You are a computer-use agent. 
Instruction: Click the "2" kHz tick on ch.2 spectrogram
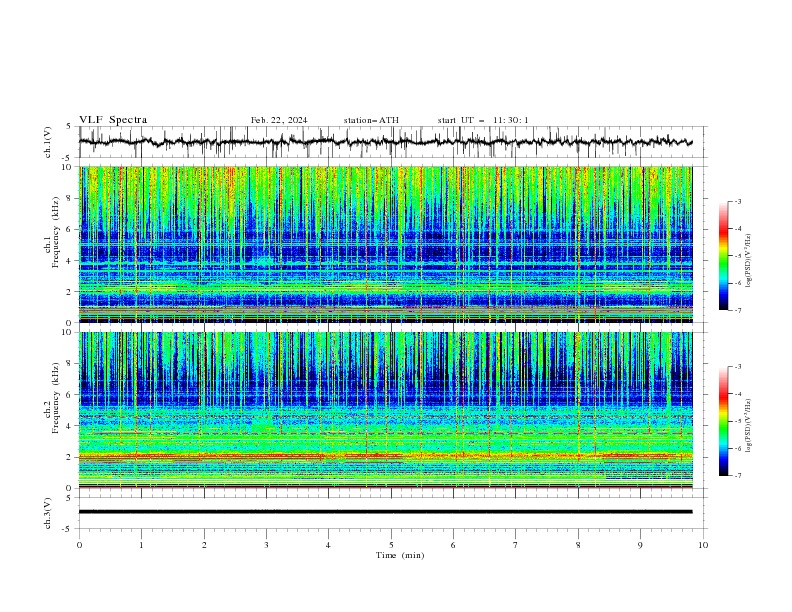coord(70,457)
